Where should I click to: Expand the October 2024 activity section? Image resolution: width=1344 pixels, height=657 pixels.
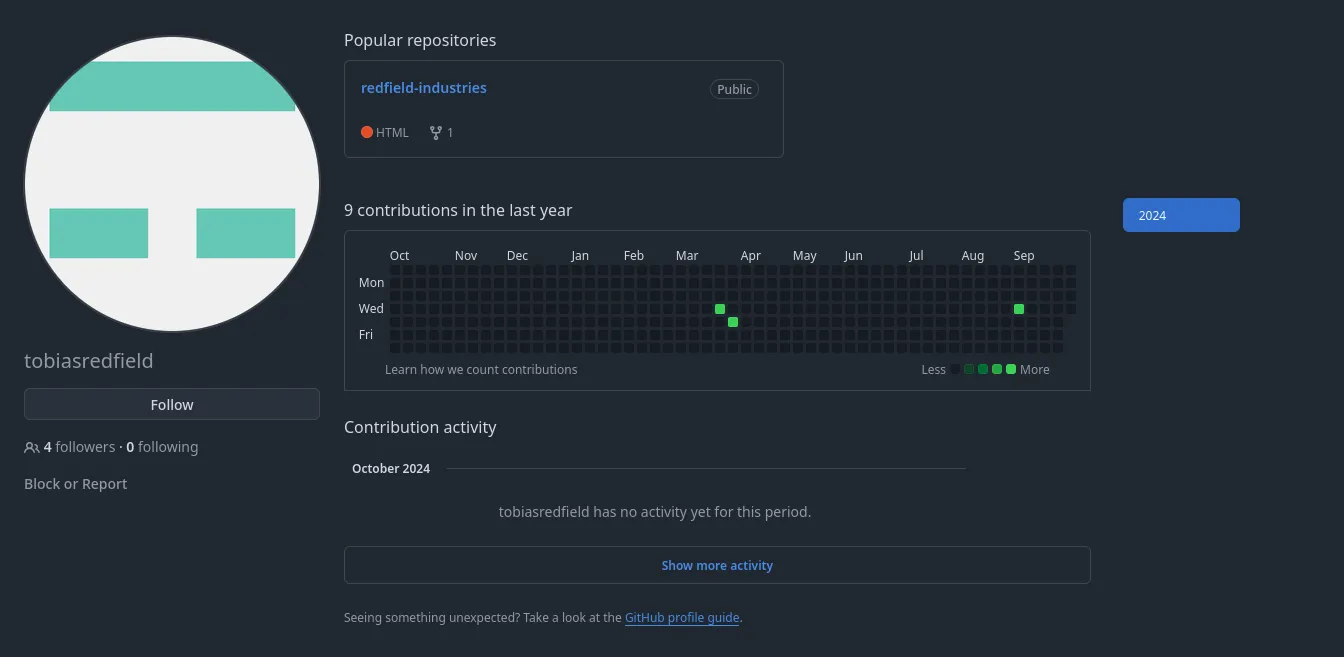point(391,468)
